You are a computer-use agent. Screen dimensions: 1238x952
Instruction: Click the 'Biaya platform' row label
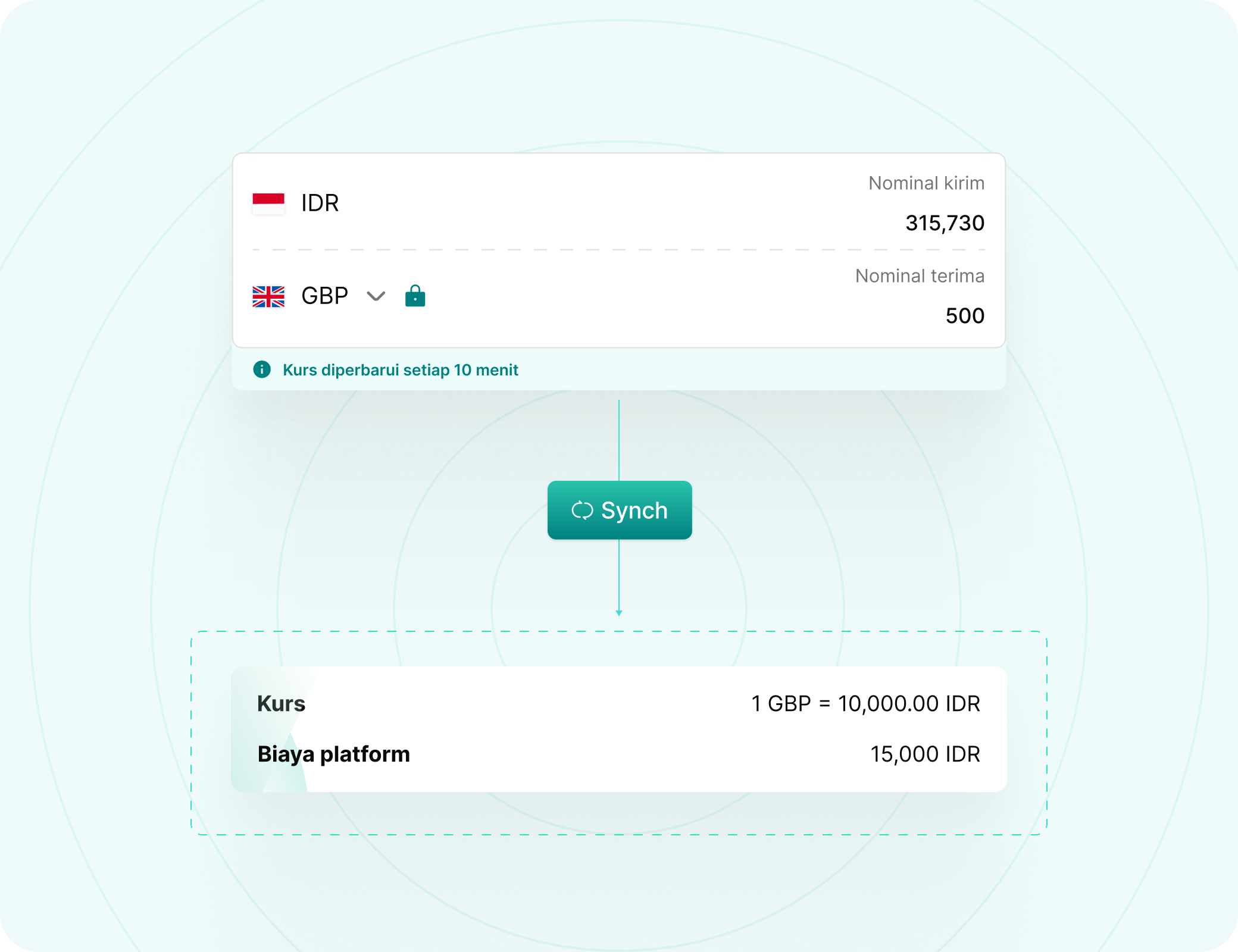[333, 754]
